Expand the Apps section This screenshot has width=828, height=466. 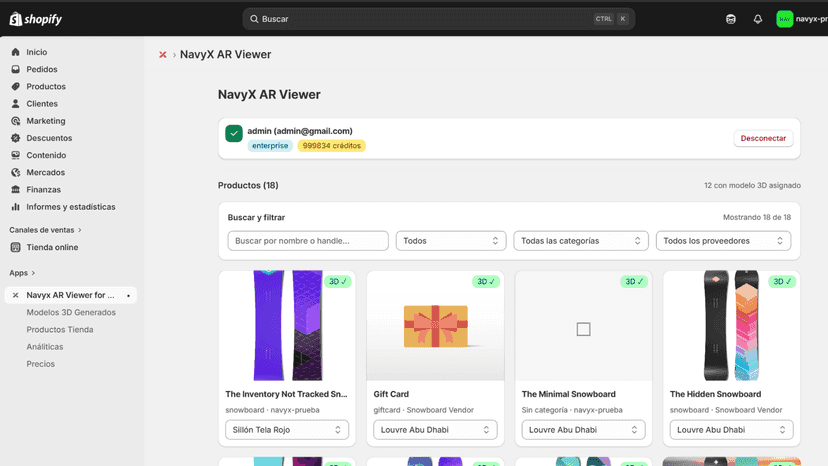pyautogui.click(x=22, y=273)
